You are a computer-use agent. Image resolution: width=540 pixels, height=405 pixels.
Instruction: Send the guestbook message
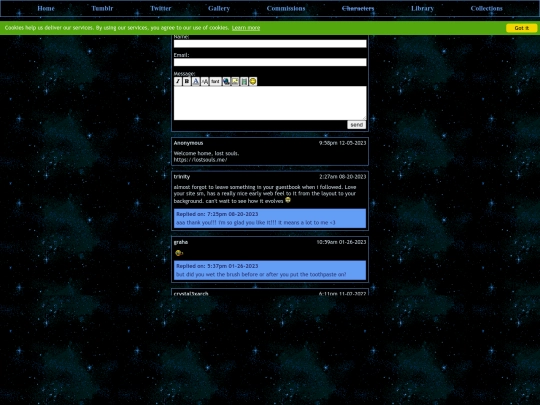pos(356,125)
